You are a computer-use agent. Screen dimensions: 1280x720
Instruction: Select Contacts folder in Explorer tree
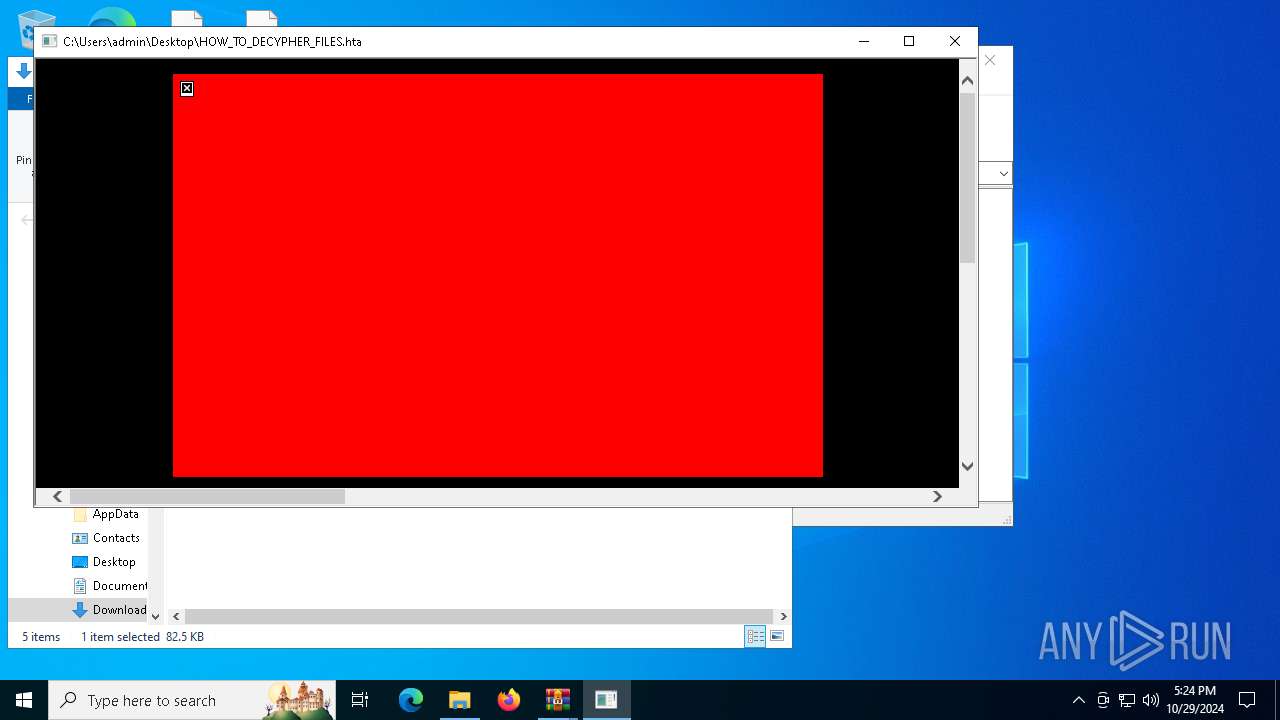(x=116, y=538)
